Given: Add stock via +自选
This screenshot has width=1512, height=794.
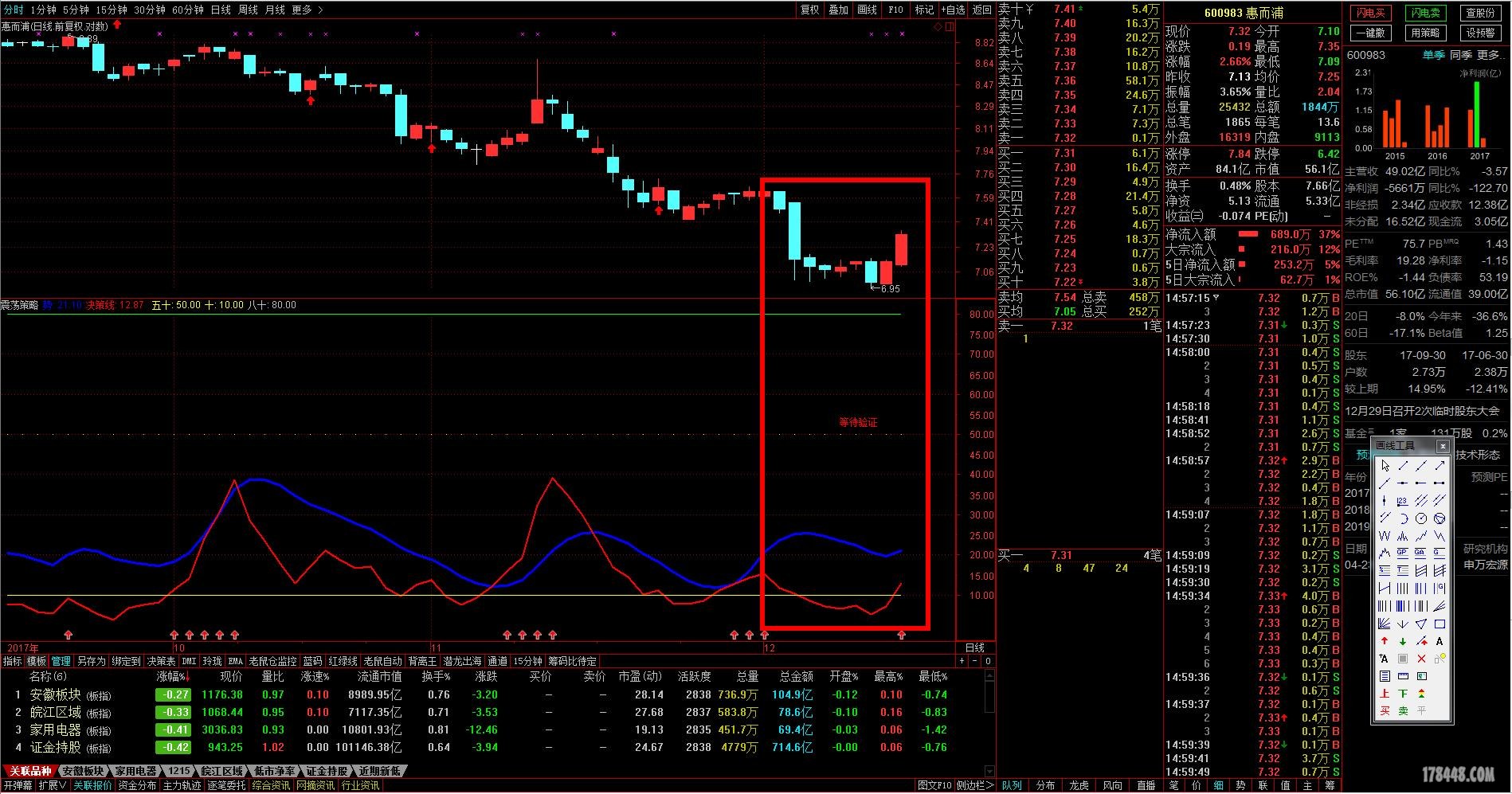Looking at the screenshot, I should [x=953, y=10].
